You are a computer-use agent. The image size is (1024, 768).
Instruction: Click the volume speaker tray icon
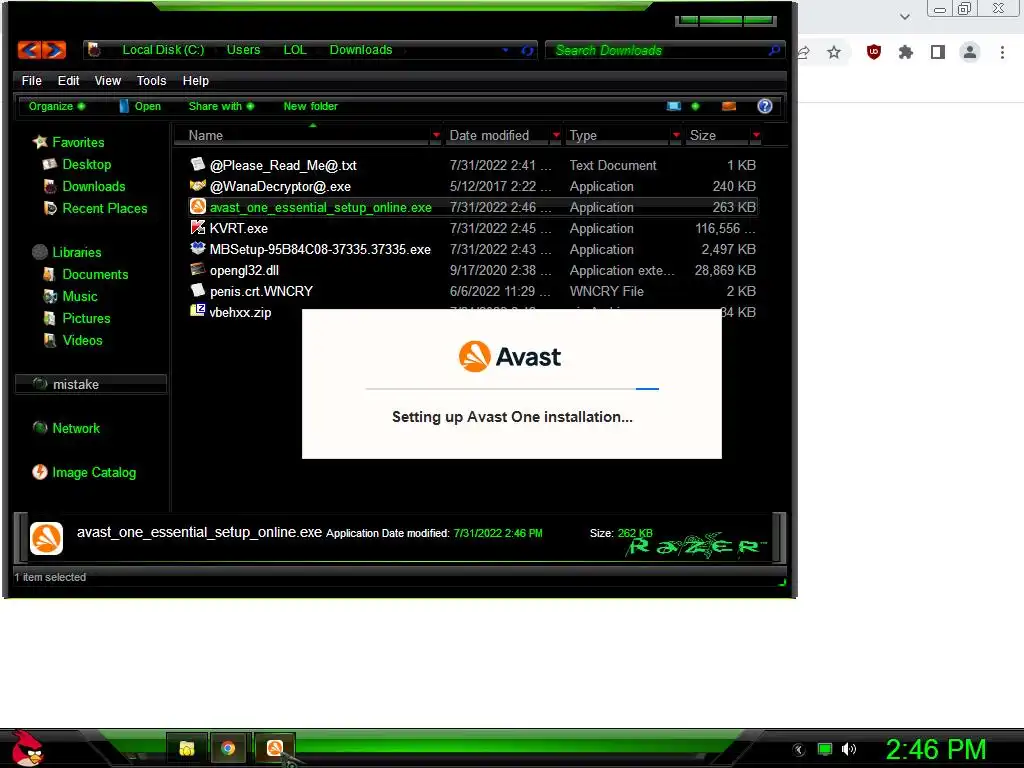coord(849,749)
